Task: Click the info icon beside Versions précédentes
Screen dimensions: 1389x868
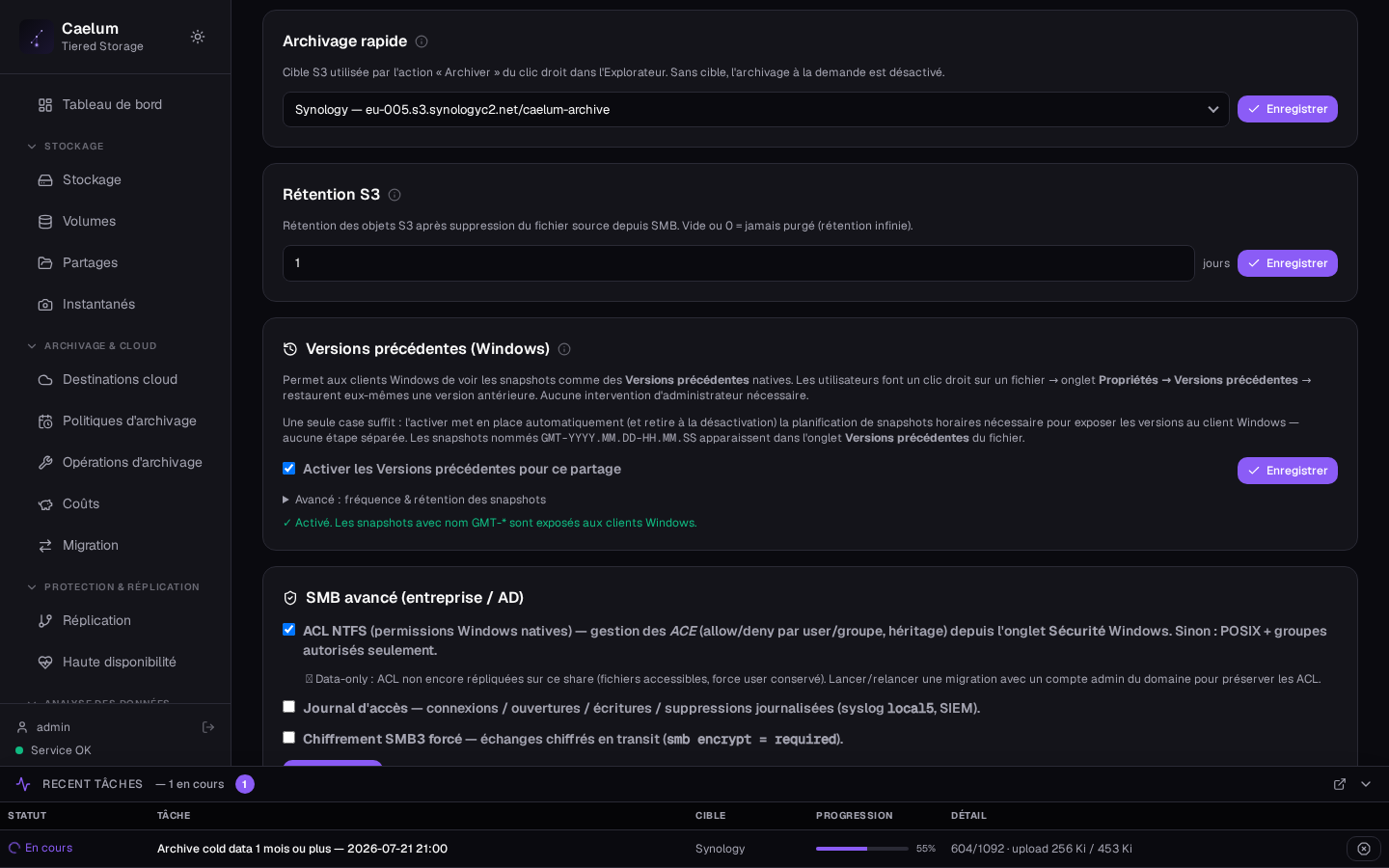Action: point(564,349)
